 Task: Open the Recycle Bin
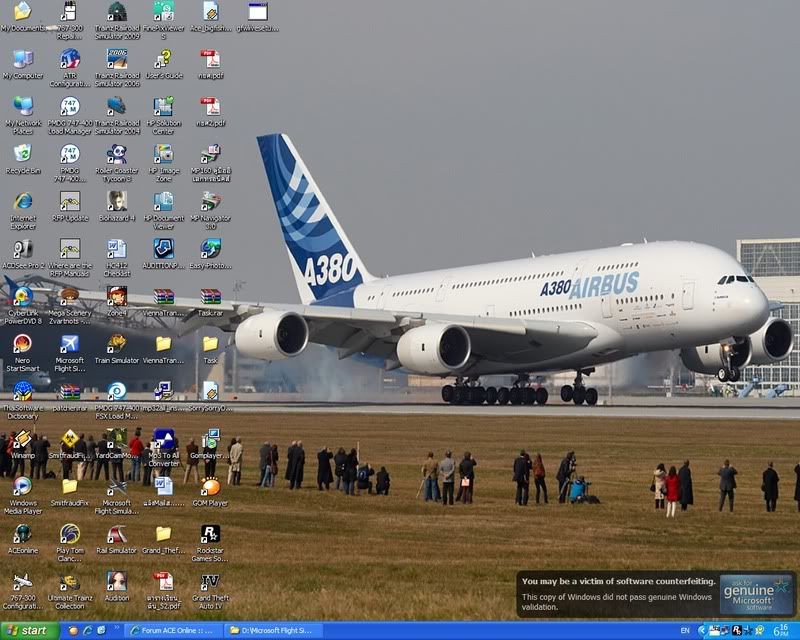(22, 159)
